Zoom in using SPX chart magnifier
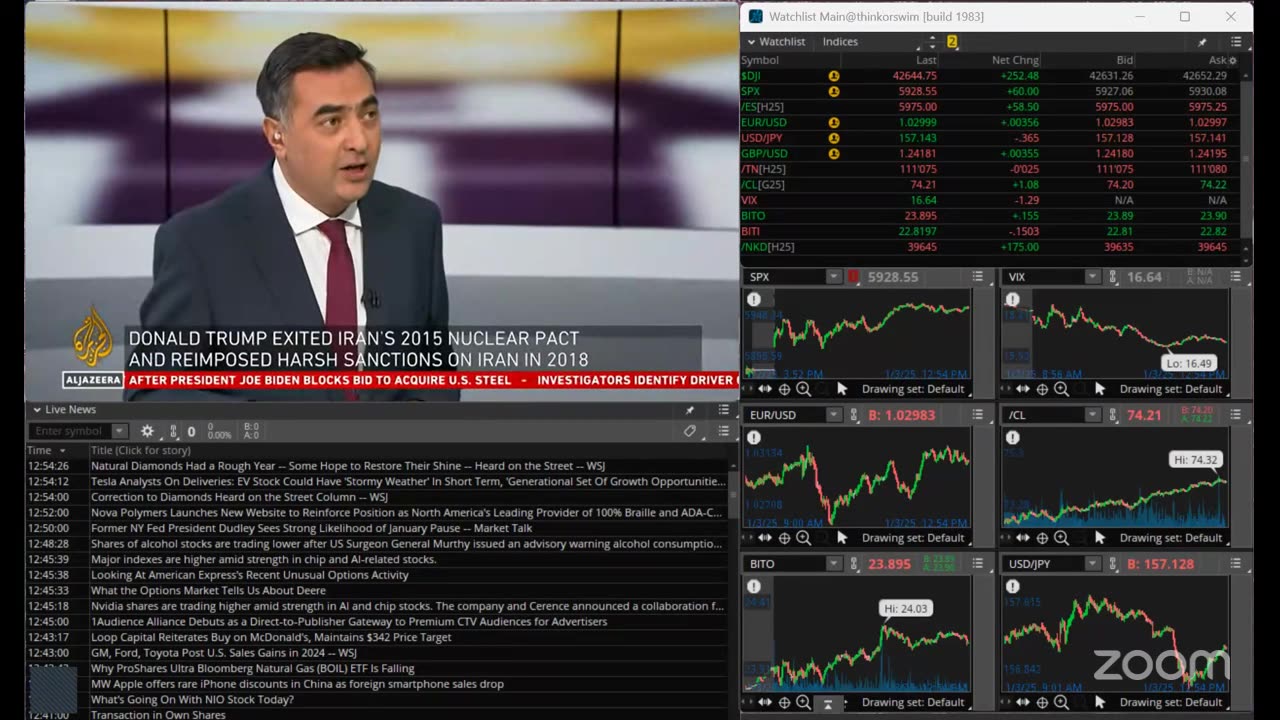 pyautogui.click(x=803, y=389)
